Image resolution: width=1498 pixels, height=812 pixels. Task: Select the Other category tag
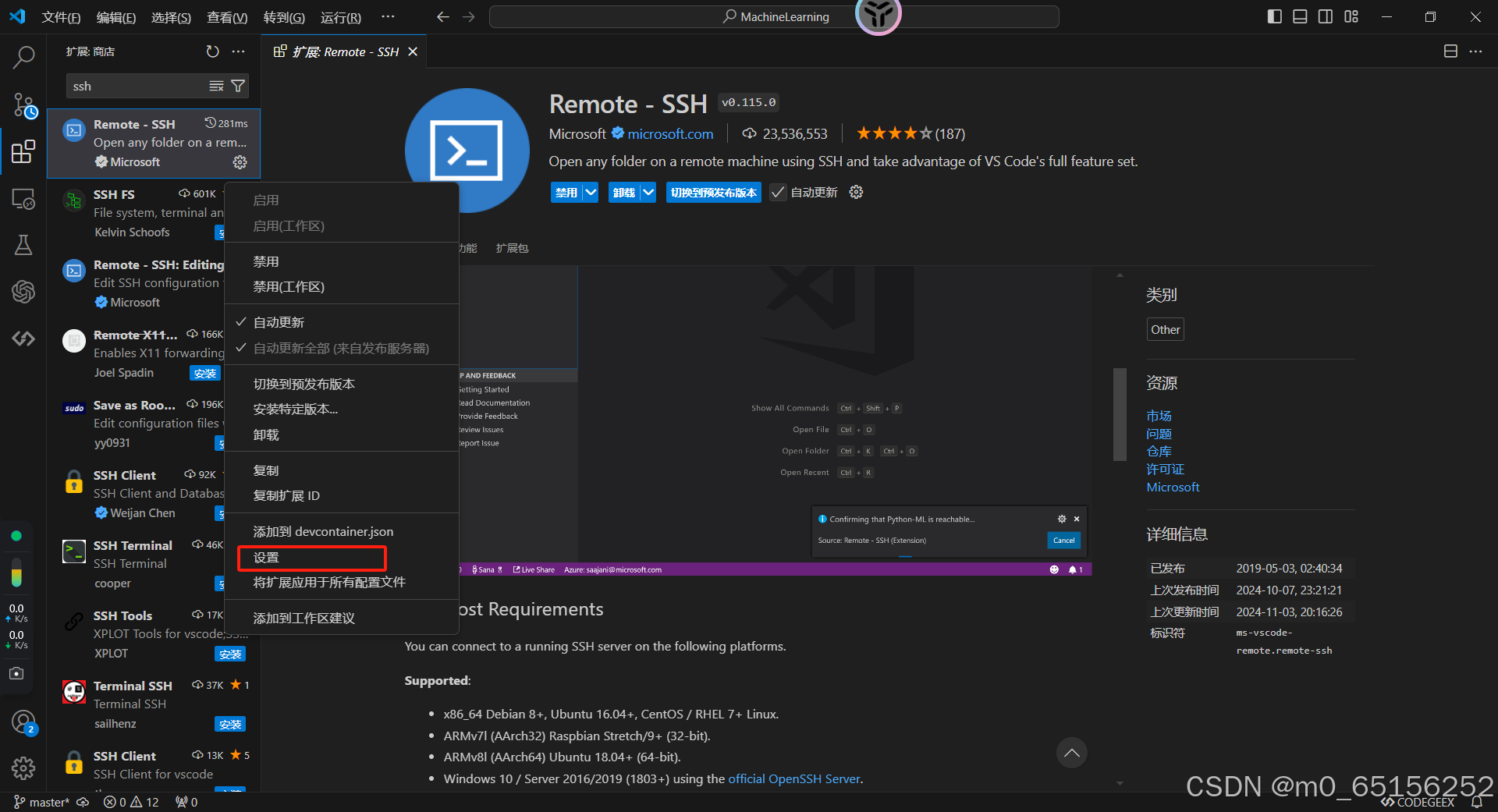coord(1165,330)
